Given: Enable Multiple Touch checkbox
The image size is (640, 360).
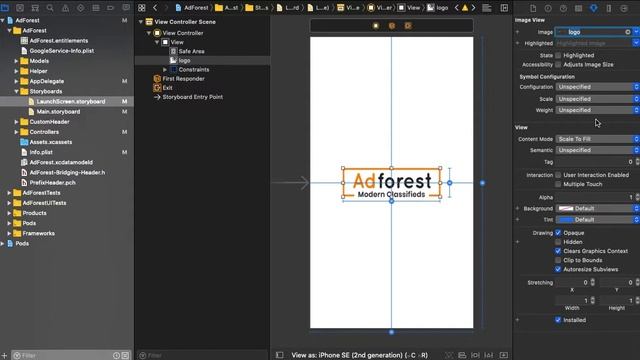Looking at the screenshot, I should coord(558,184).
